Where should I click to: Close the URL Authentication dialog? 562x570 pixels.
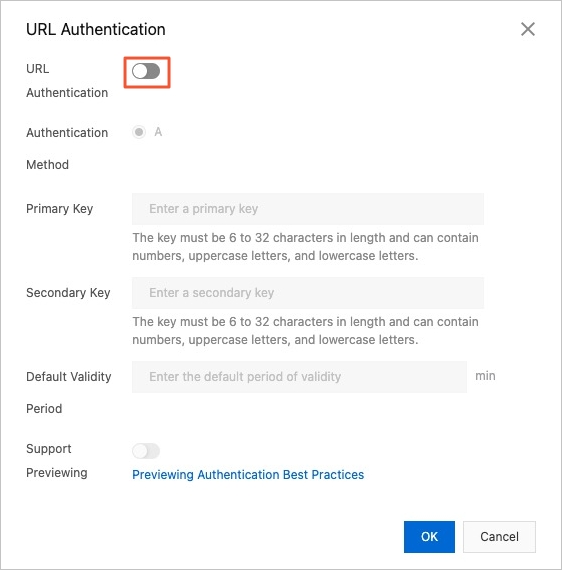pos(527,29)
